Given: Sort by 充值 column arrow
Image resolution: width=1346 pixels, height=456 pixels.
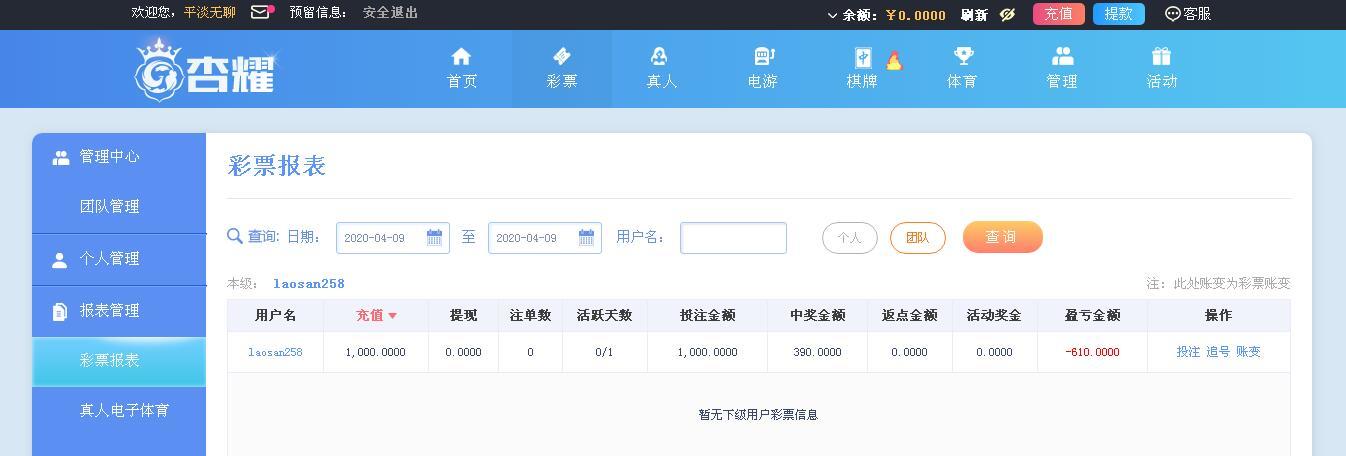Looking at the screenshot, I should [x=392, y=316].
